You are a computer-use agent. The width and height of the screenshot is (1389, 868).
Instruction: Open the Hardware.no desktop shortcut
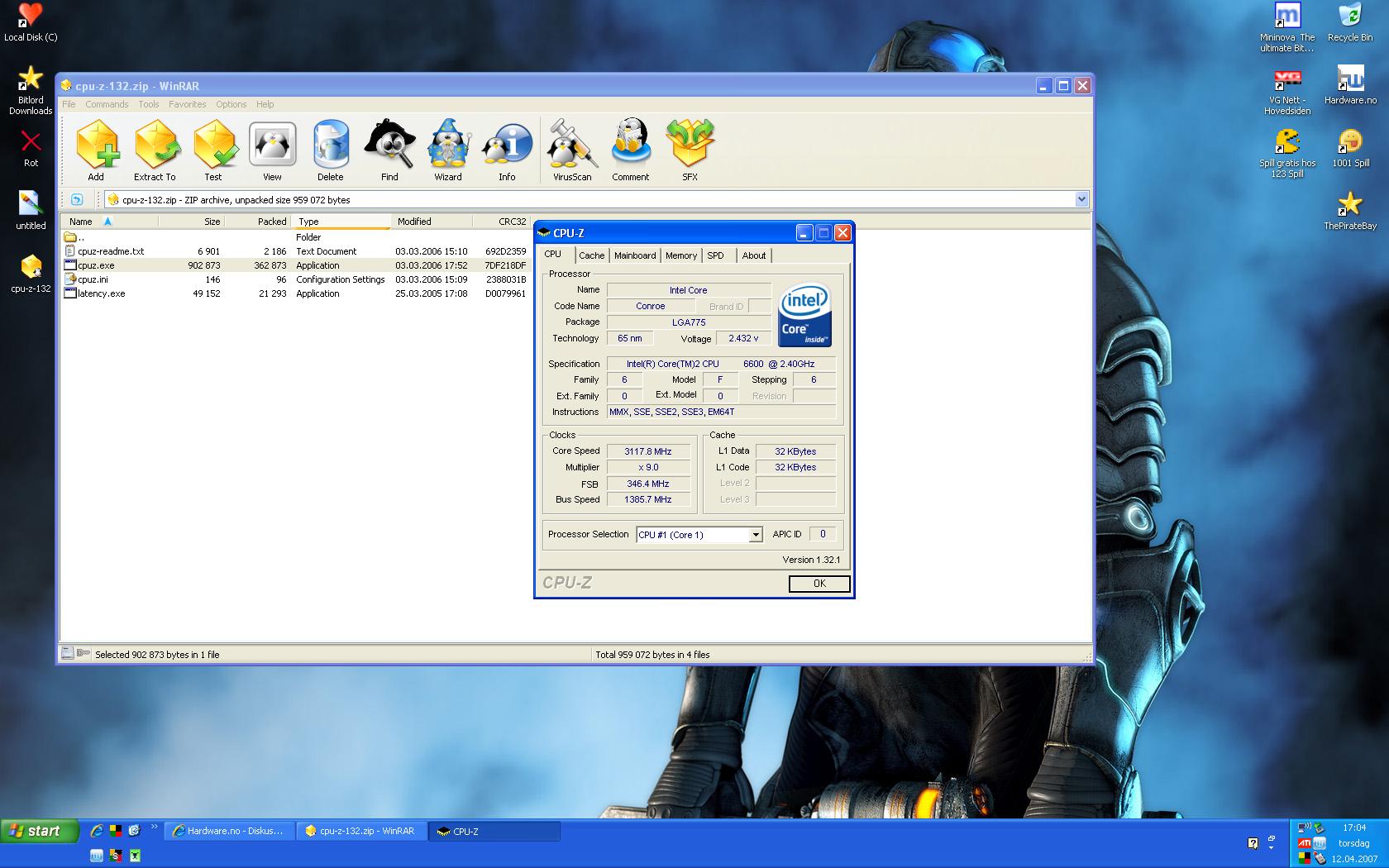(x=1350, y=86)
